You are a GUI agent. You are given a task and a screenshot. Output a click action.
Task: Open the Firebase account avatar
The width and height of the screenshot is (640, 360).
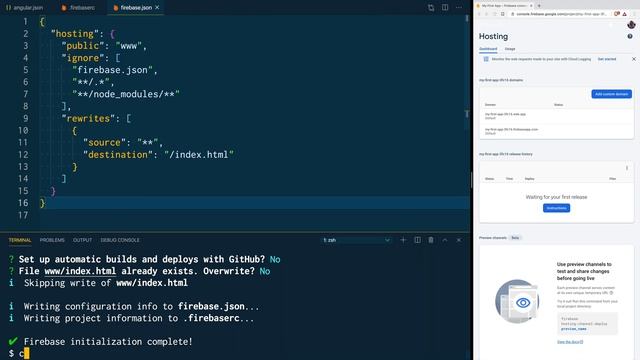pyautogui.click(x=631, y=25)
